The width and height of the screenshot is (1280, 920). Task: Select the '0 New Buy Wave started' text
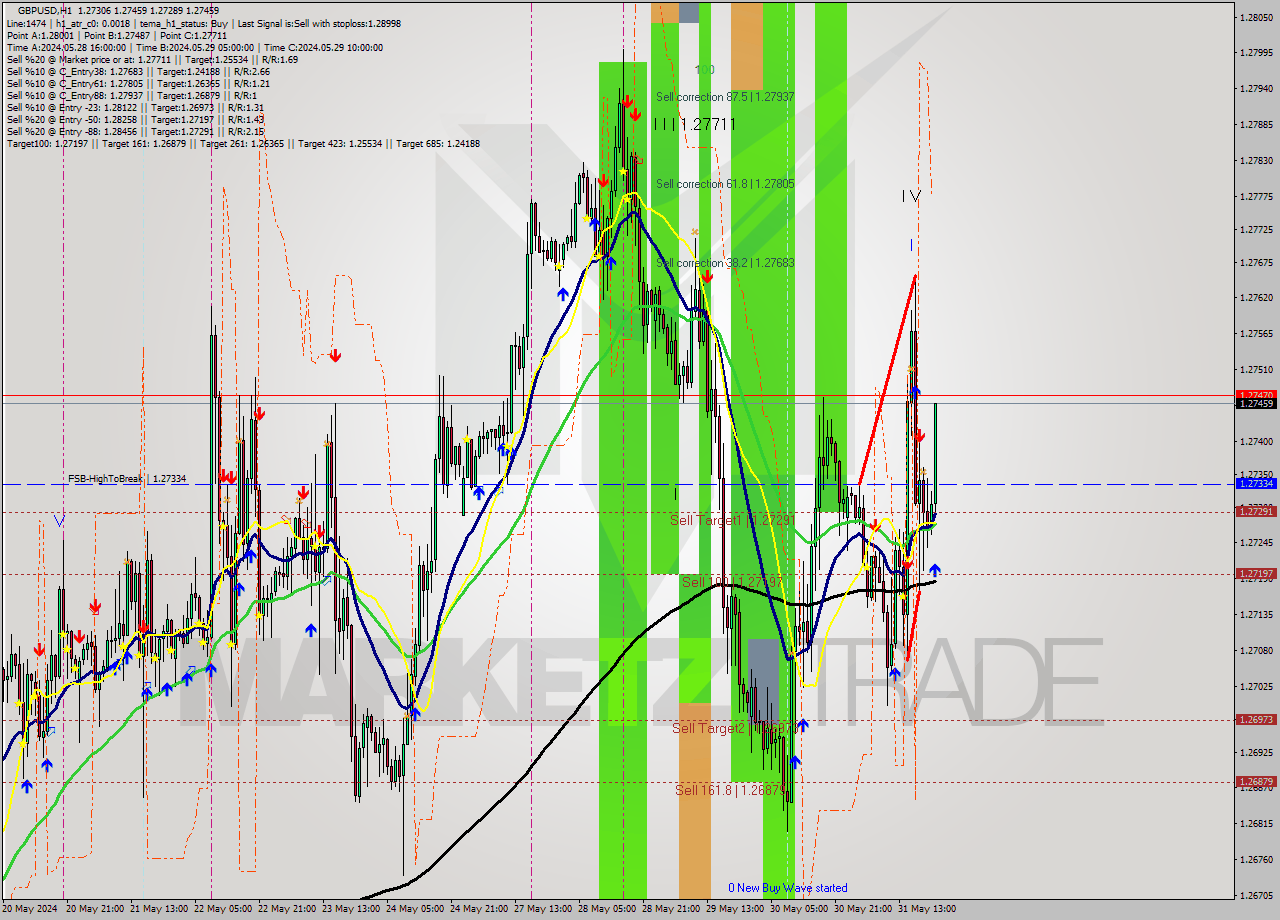tap(788, 888)
